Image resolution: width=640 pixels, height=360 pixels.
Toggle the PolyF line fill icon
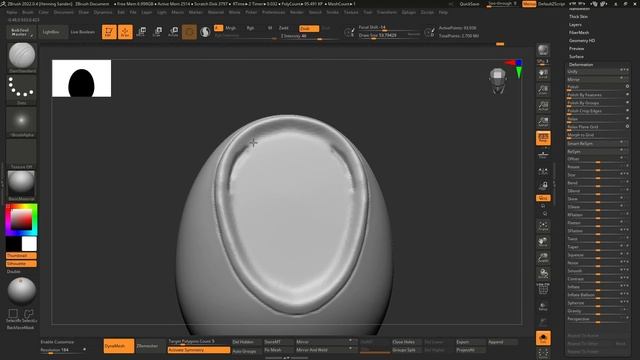pyautogui.click(x=543, y=289)
